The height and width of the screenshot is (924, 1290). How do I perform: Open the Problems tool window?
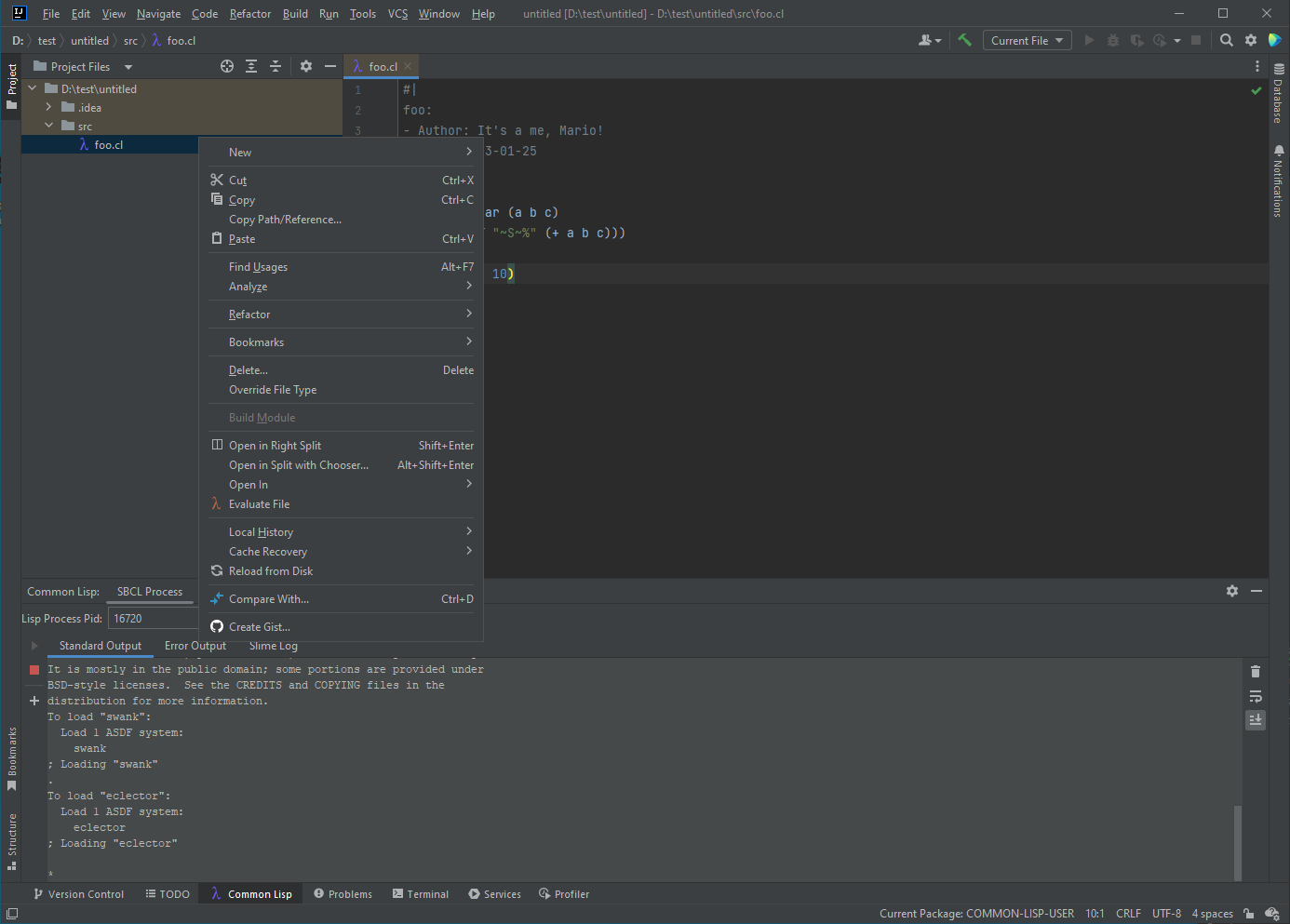pos(343,894)
